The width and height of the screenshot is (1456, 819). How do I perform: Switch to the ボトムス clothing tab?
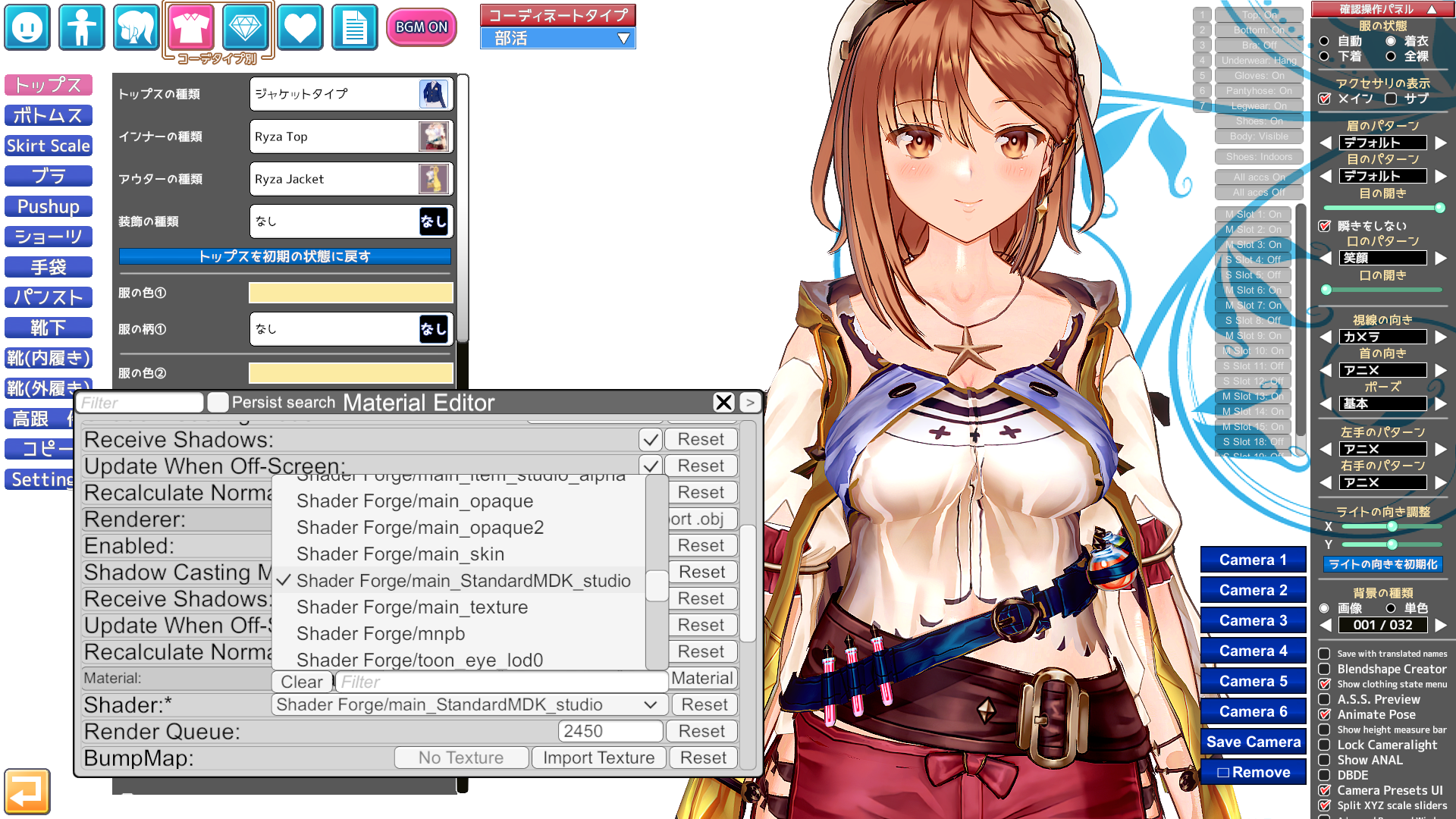(49, 115)
